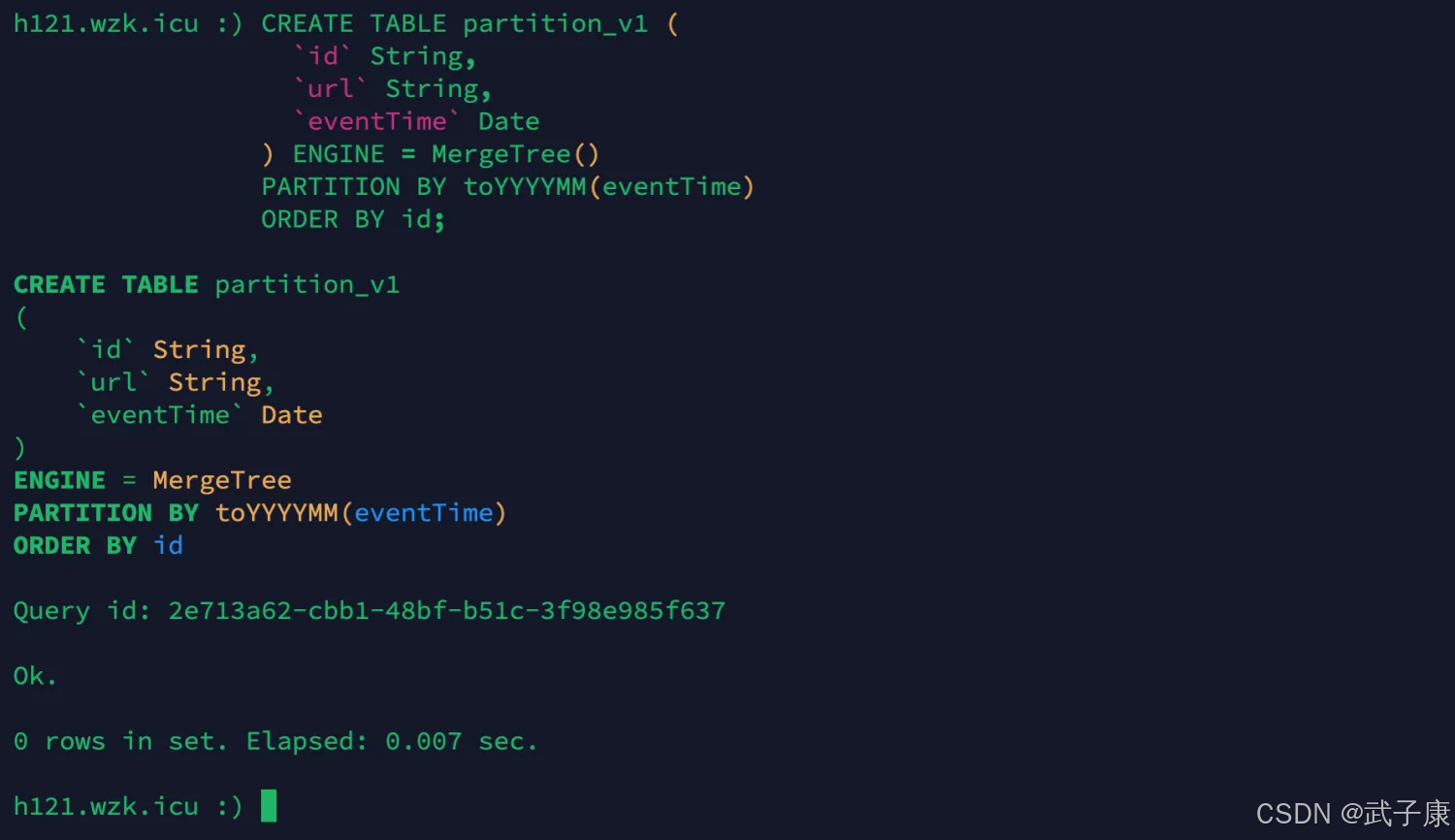Click the h121.wzk.icu hostname on the first line
Image resolution: width=1455 pixels, height=840 pixels.
point(106,24)
